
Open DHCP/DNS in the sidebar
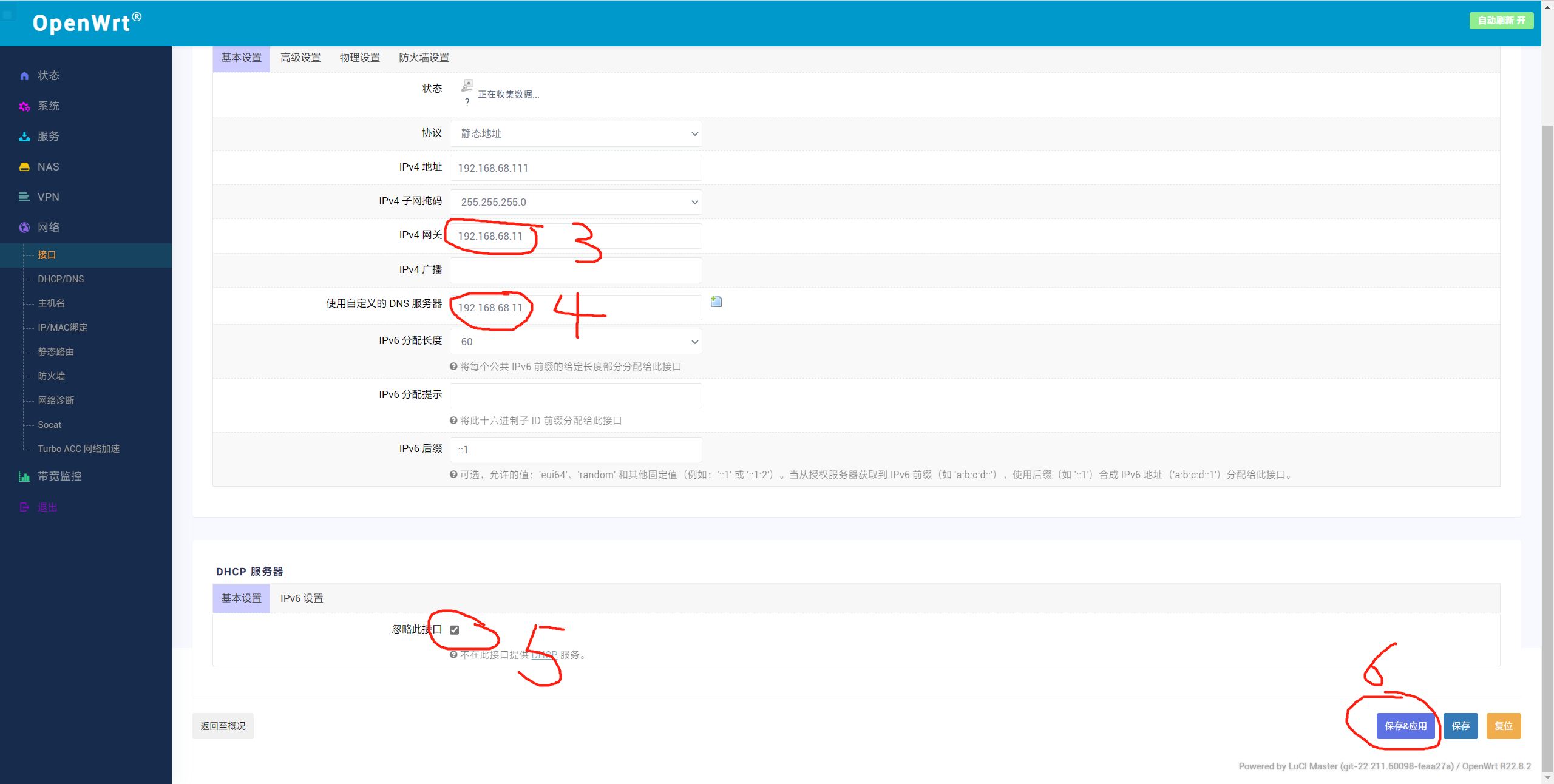(x=61, y=279)
